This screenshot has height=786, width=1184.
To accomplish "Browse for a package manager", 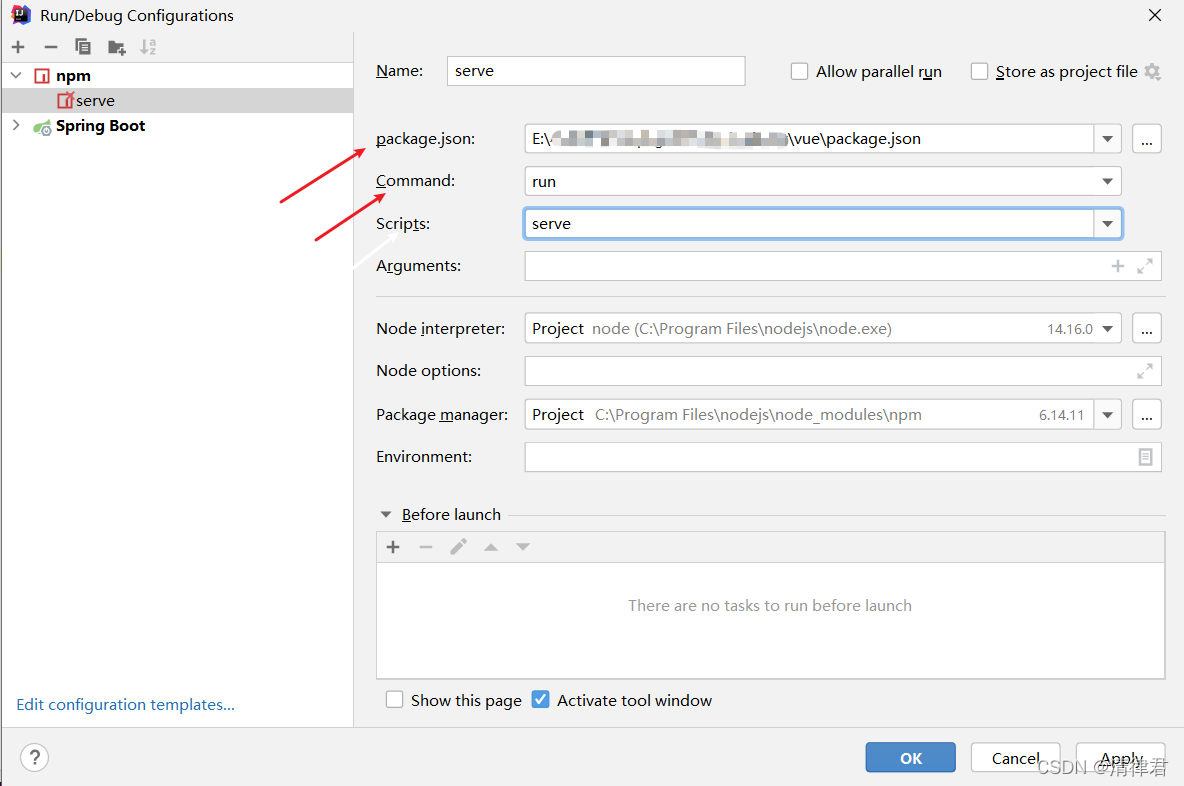I will click(1146, 415).
